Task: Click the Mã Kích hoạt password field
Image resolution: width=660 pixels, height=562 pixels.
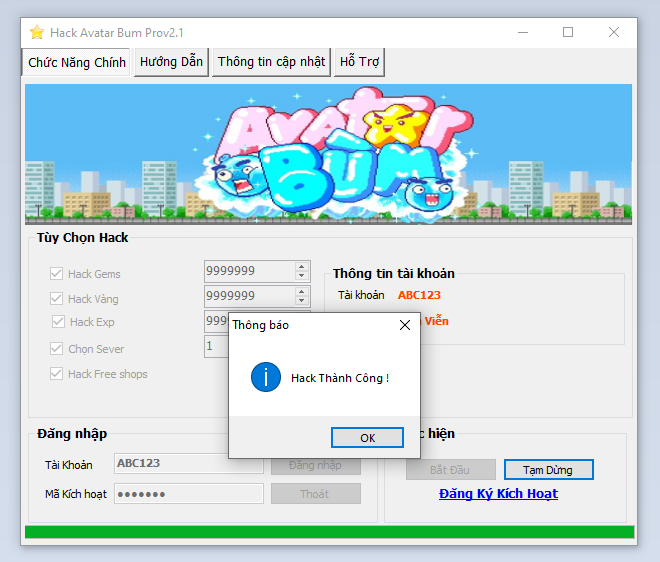Action: coord(189,493)
